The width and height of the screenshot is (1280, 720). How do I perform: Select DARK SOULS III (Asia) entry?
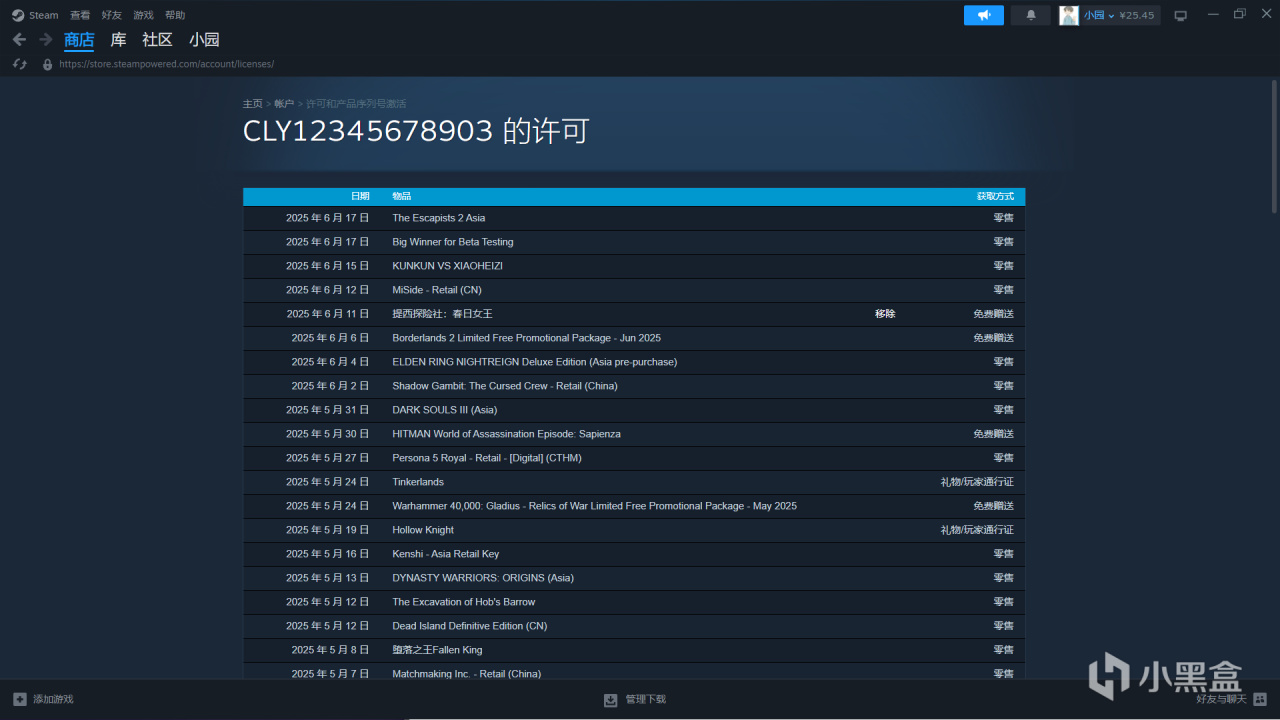pos(444,410)
